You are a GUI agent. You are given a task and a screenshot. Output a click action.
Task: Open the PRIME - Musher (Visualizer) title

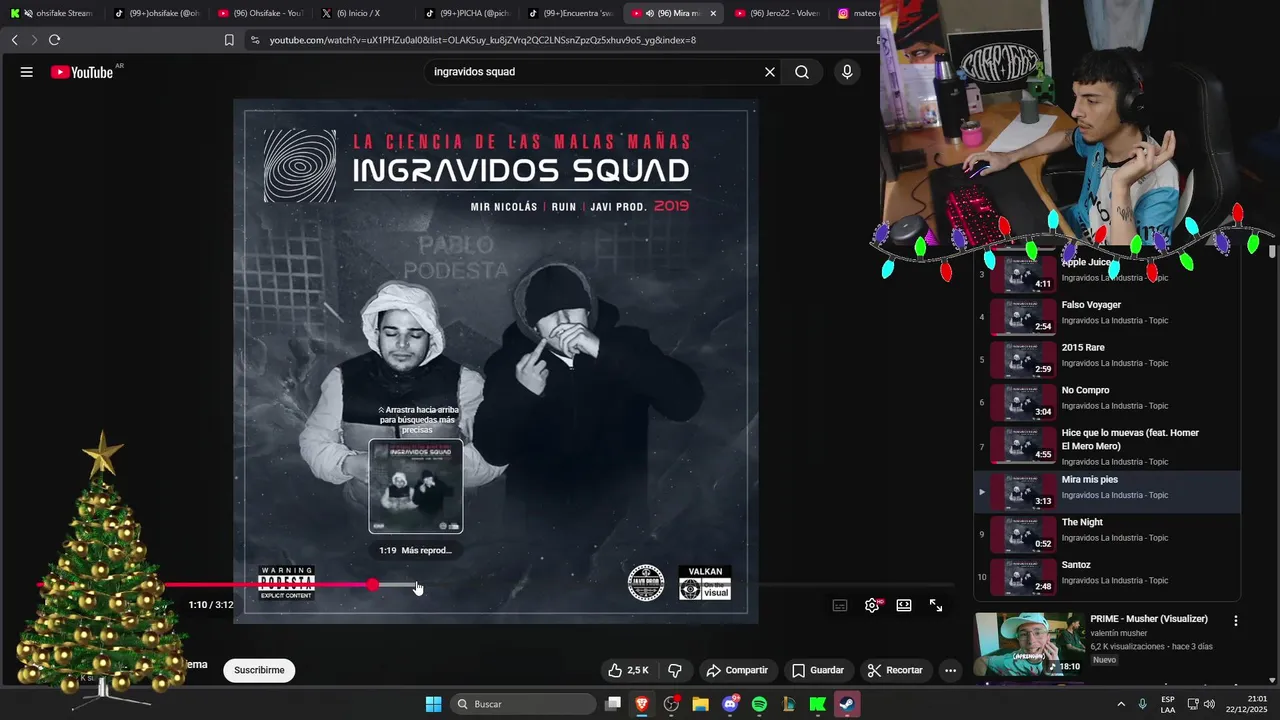click(1149, 619)
